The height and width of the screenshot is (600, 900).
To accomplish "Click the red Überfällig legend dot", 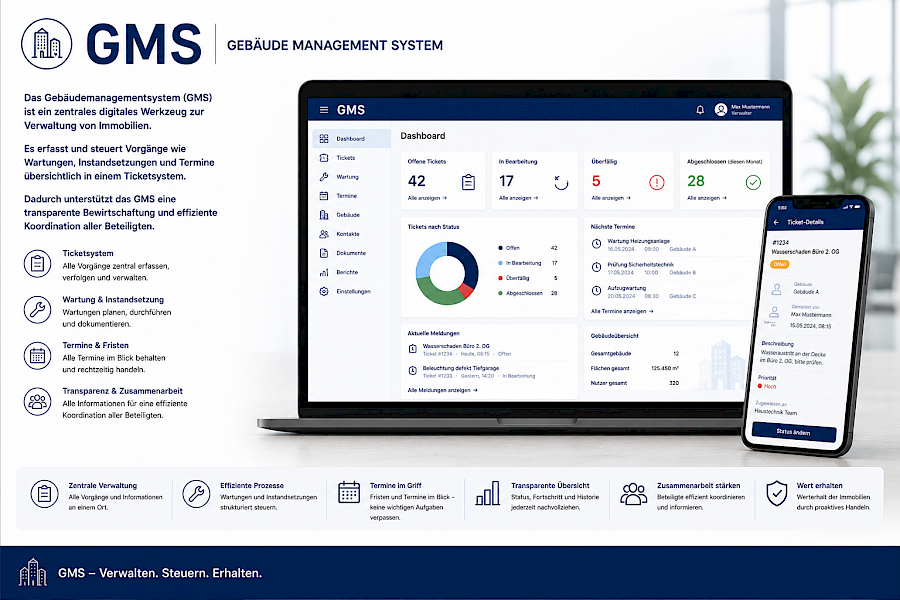I will point(501,278).
